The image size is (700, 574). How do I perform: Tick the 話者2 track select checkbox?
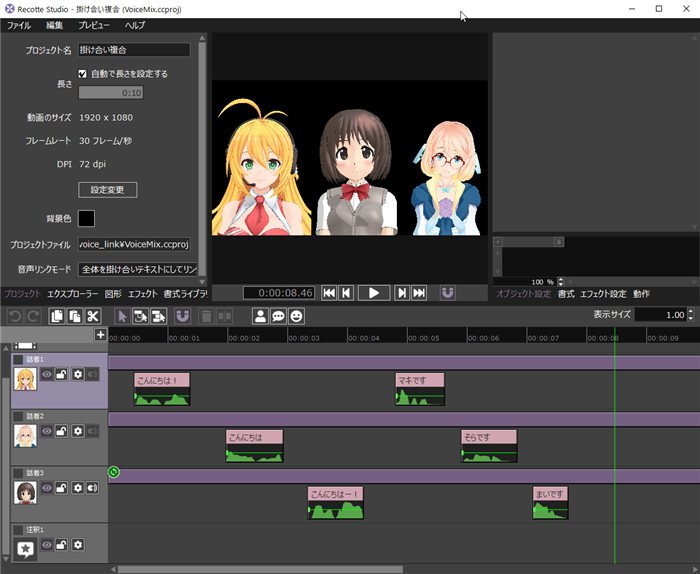[x=18, y=416]
